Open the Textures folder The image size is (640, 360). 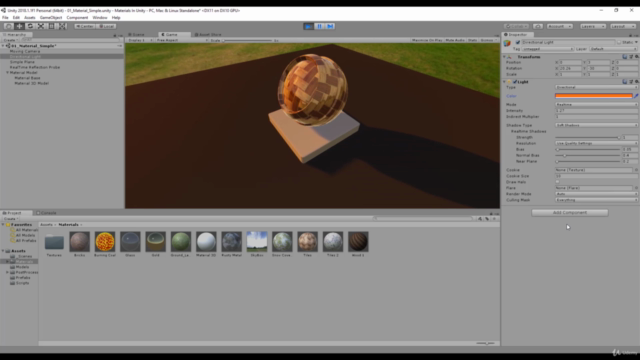pyautogui.click(x=54, y=242)
